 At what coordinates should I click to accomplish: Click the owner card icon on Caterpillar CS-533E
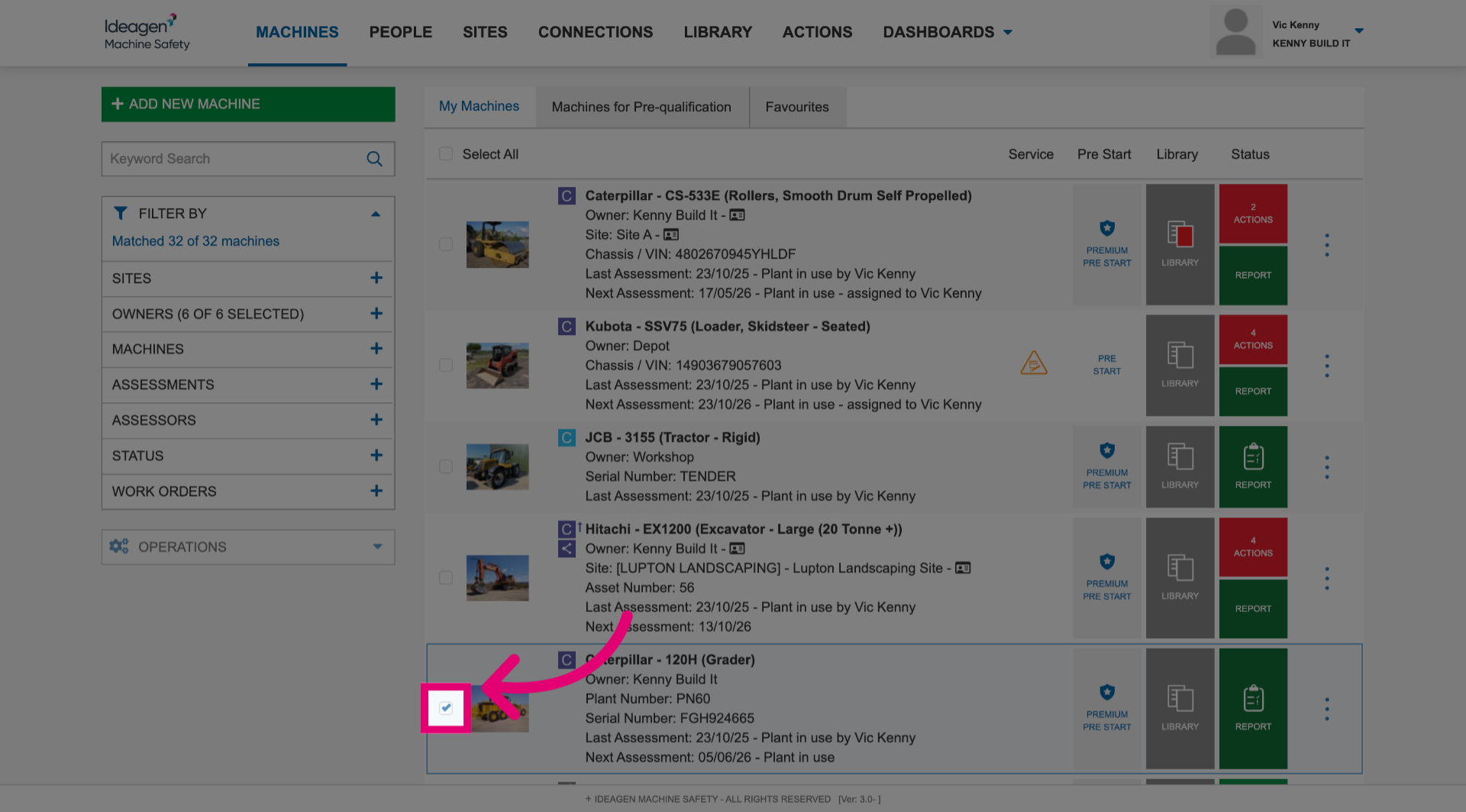pyautogui.click(x=737, y=215)
